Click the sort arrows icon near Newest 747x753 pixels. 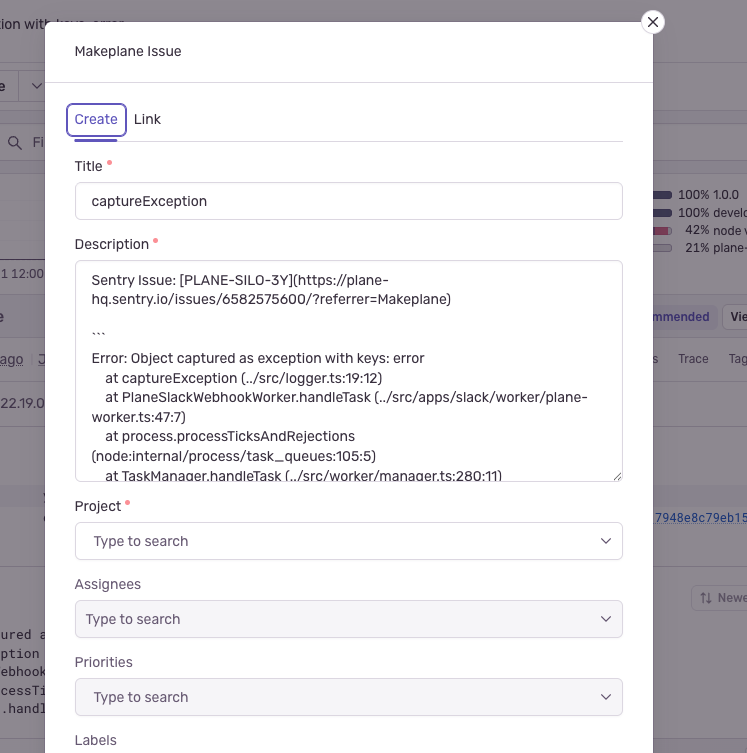coord(706,598)
